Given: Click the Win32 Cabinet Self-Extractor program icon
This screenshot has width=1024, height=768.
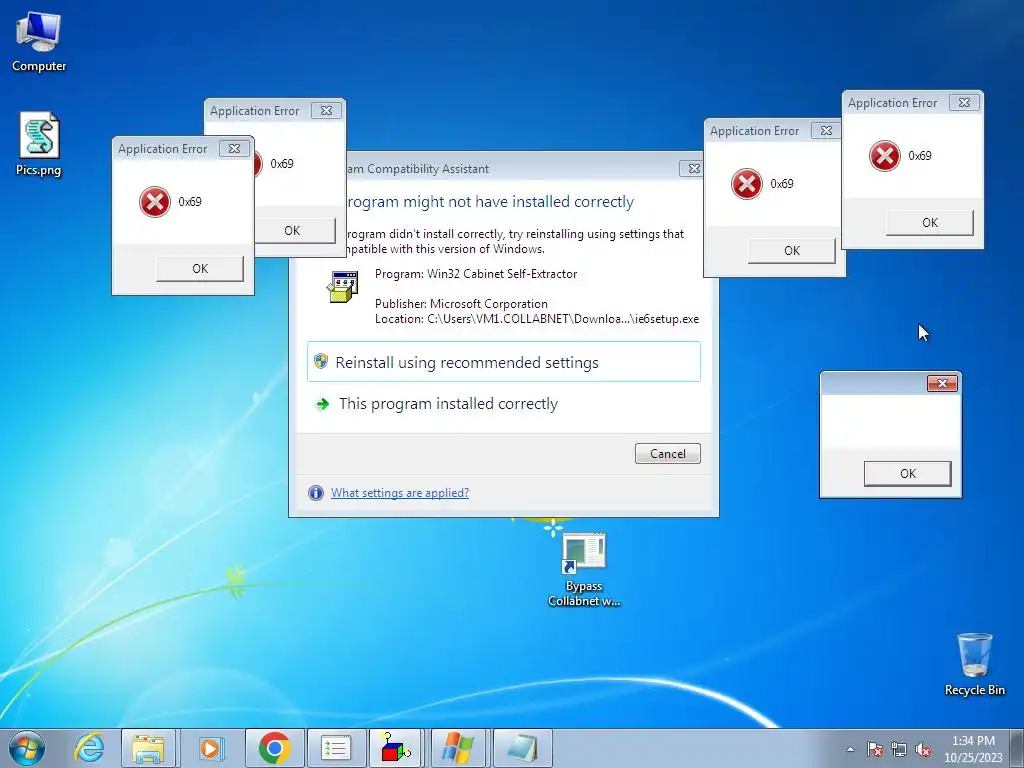Looking at the screenshot, I should (x=343, y=286).
